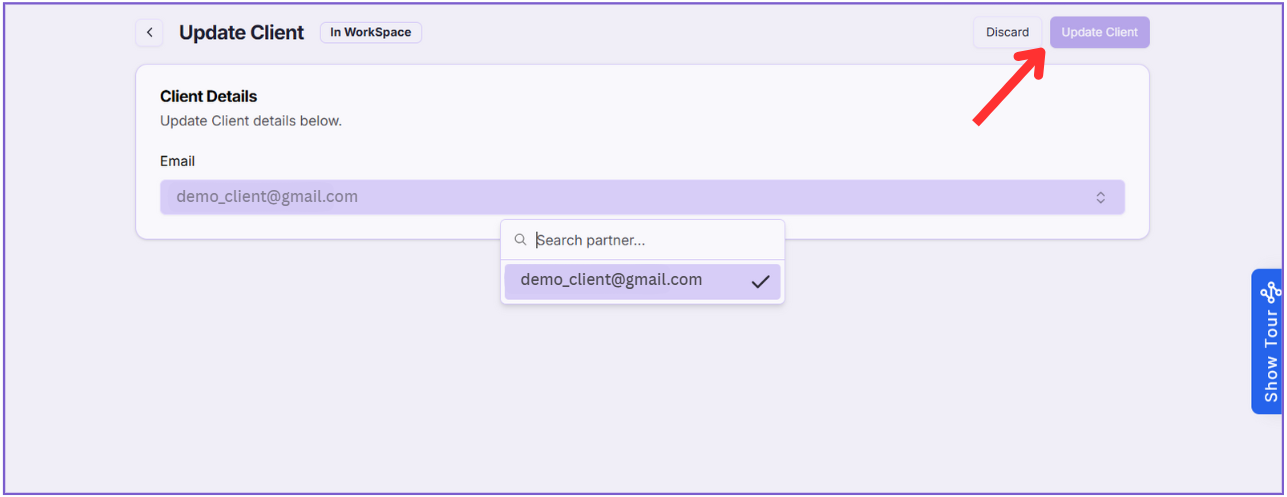
Task: Click the checkmark next to demo_client@gmail.com option
Action: [760, 282]
